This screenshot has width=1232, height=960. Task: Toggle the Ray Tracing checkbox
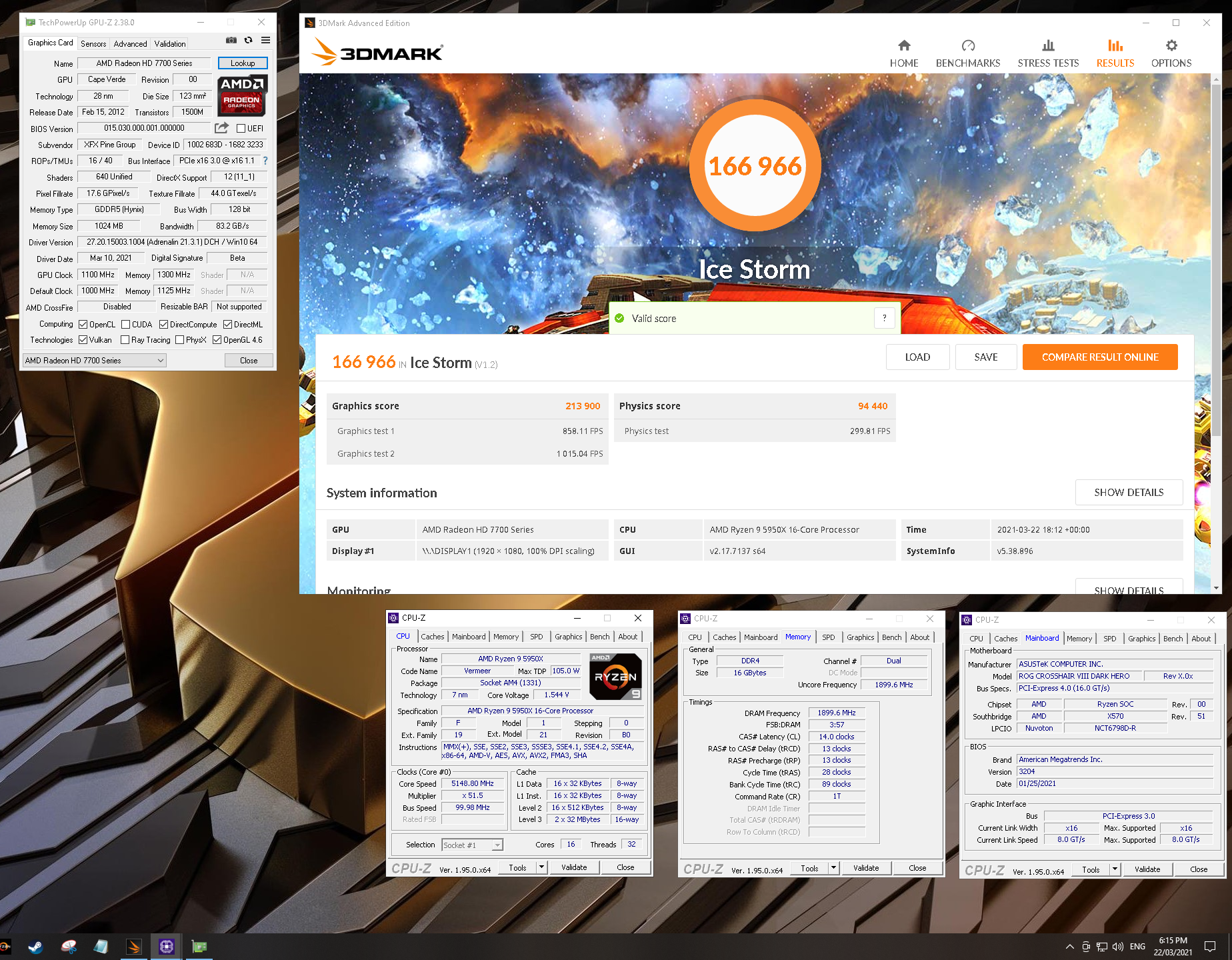[125, 340]
